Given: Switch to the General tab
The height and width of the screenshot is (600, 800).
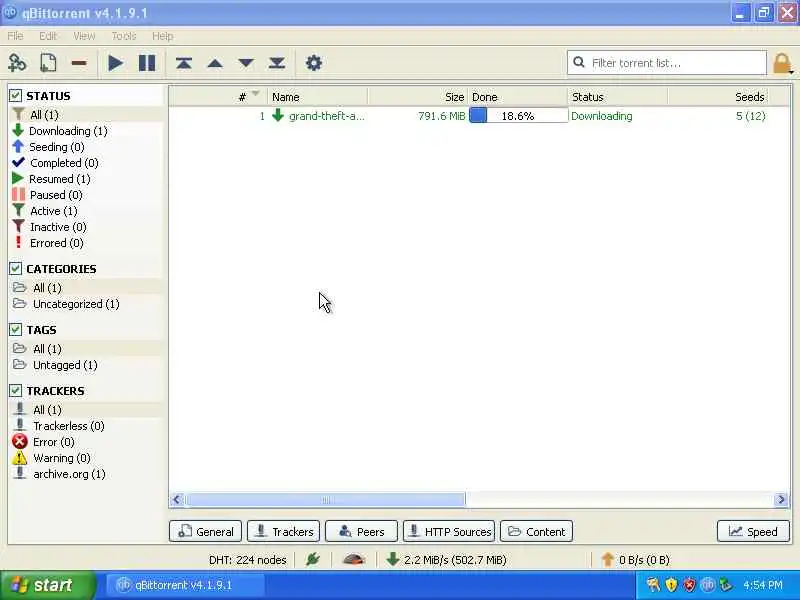Looking at the screenshot, I should pos(205,531).
